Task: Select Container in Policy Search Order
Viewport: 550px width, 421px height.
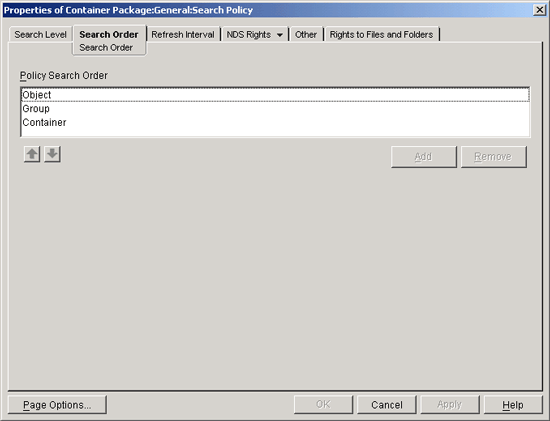Action: pos(275,122)
